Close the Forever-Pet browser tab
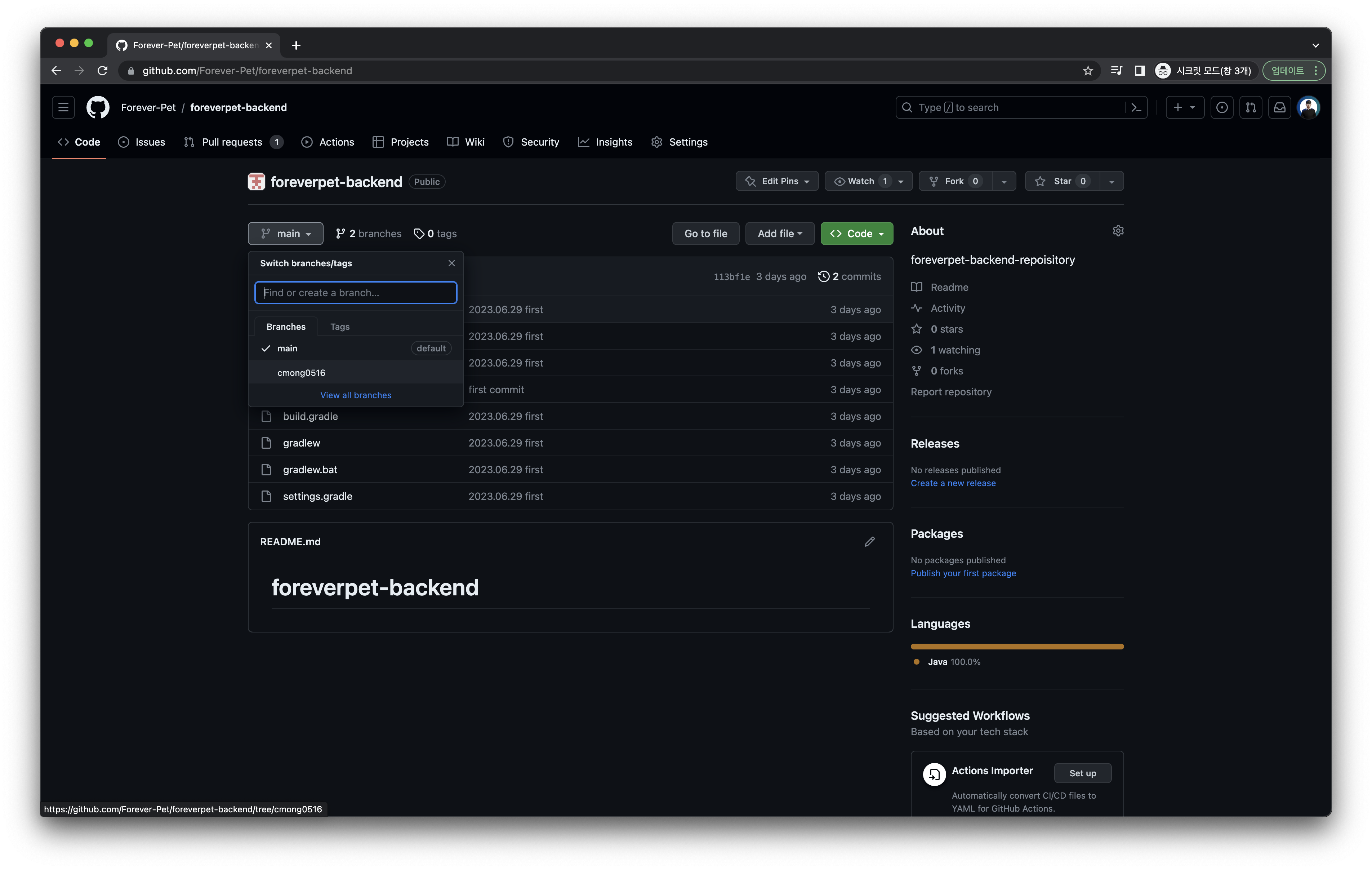This screenshot has width=1372, height=870. 268,45
